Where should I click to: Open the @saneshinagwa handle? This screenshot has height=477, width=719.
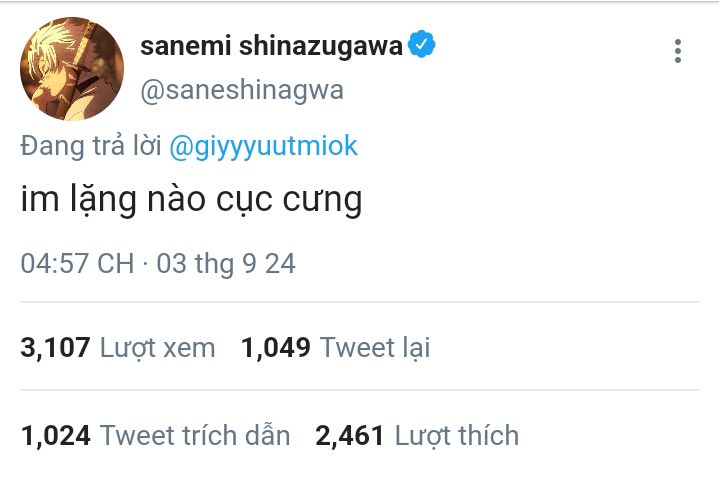241,90
